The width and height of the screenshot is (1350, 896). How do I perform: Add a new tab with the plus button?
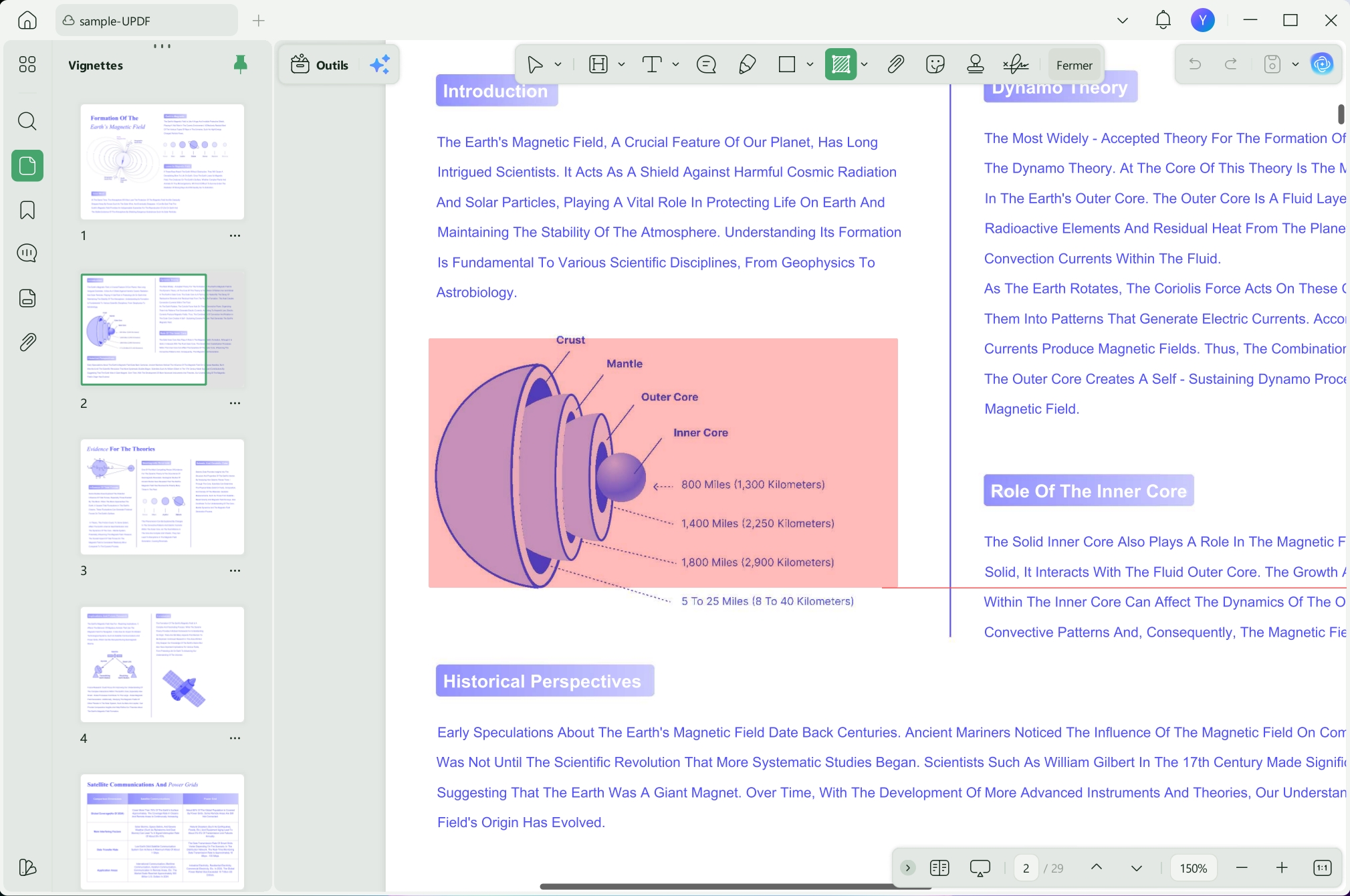[259, 21]
